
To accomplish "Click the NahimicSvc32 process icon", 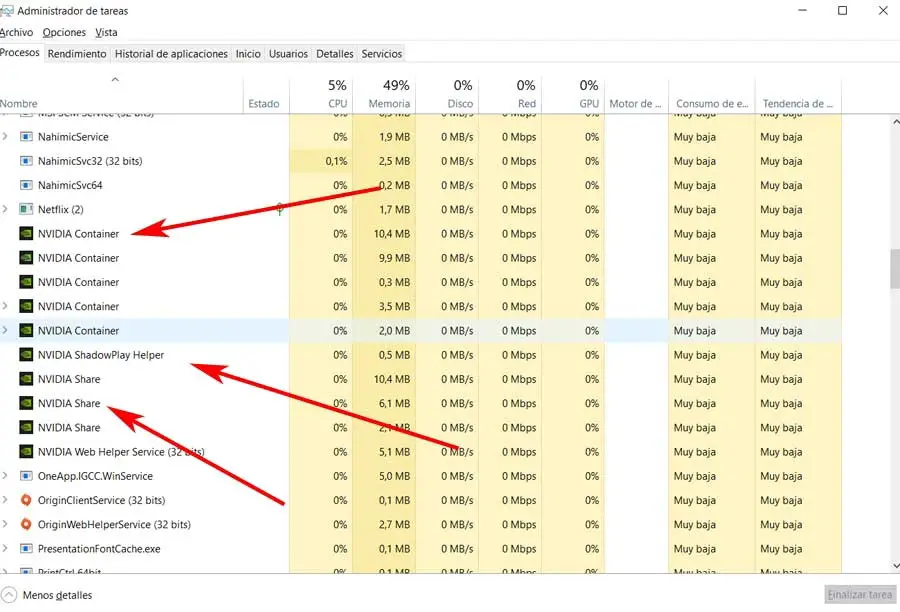I will 26,161.
